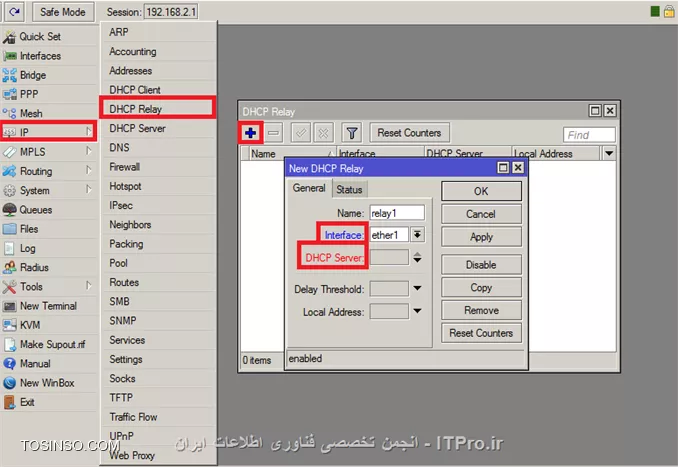Switch to the Status tab
The height and width of the screenshot is (467, 678).
(349, 189)
